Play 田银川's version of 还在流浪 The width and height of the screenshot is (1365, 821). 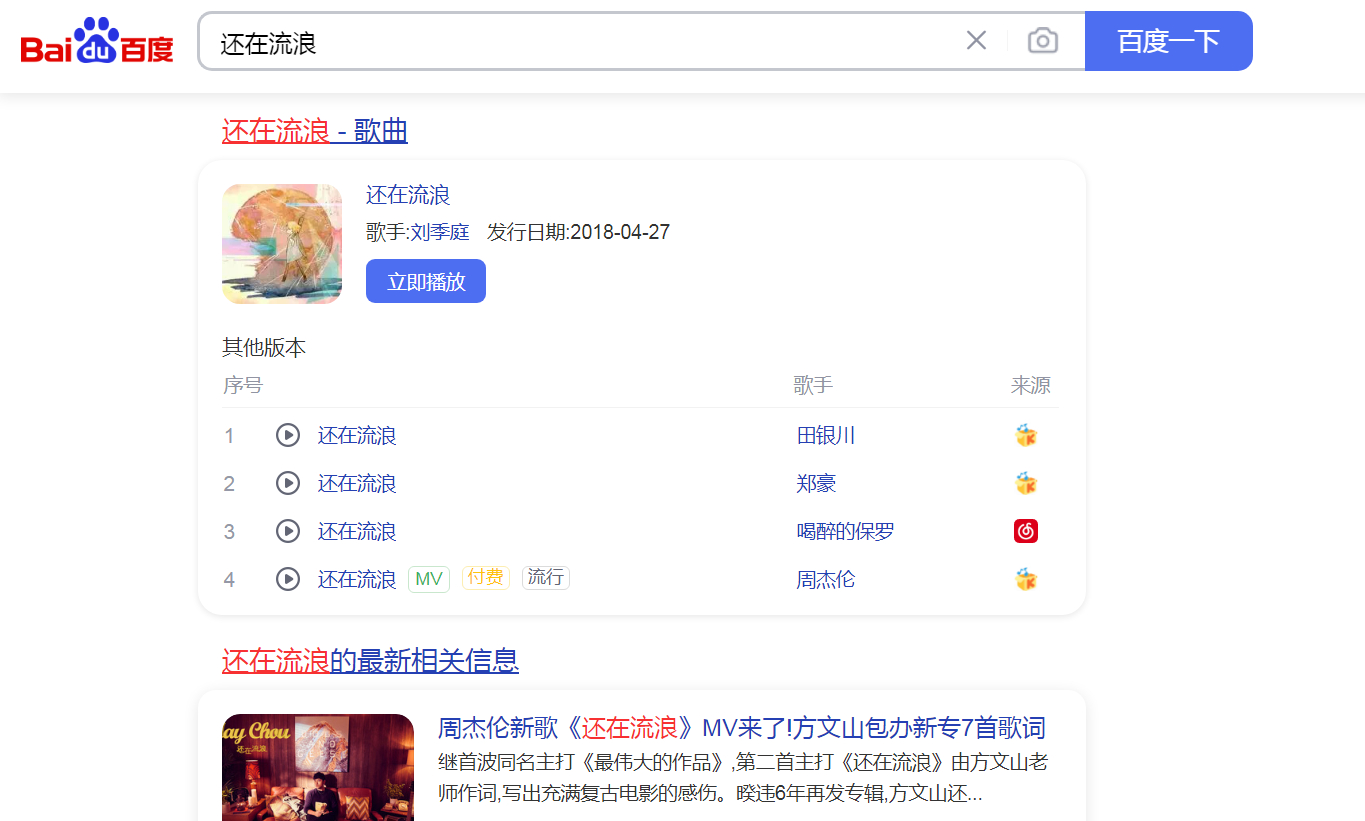coord(288,435)
